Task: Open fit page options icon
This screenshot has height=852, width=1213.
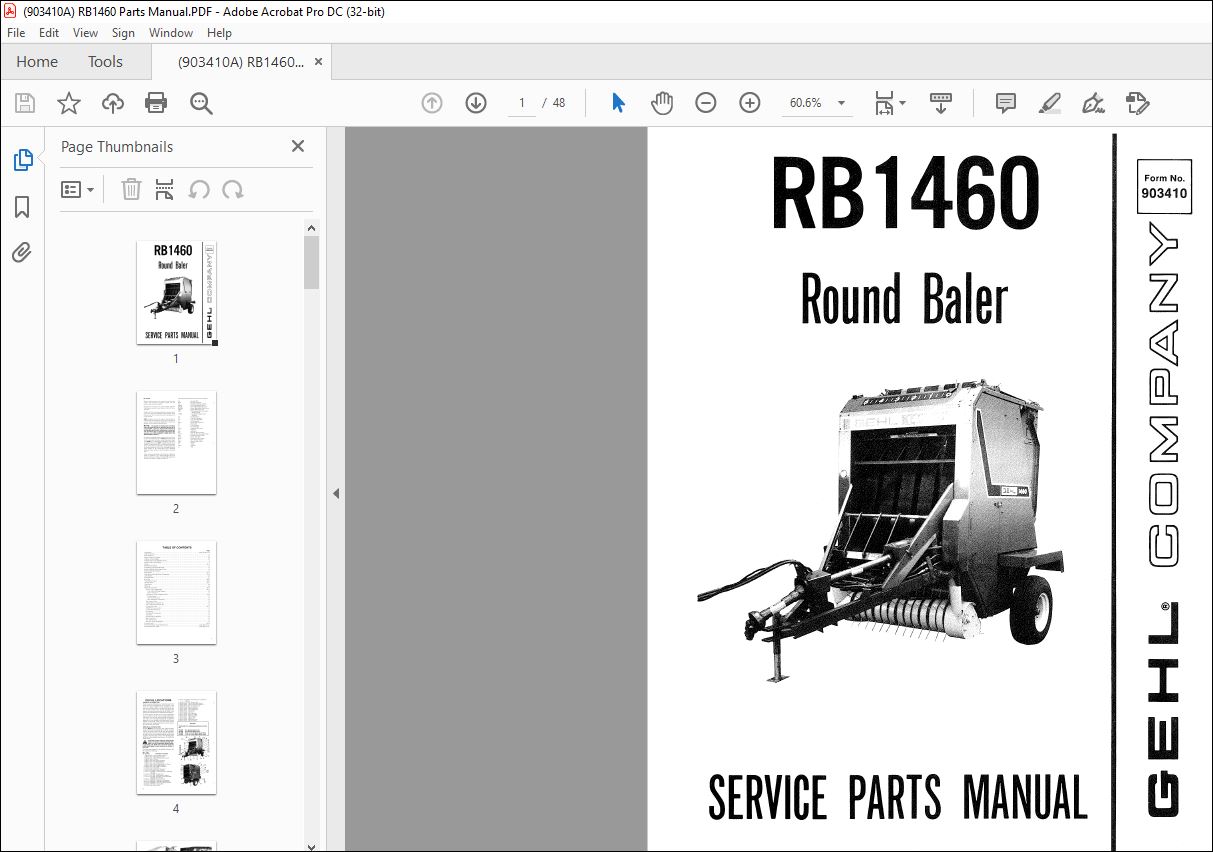Action: coord(889,103)
